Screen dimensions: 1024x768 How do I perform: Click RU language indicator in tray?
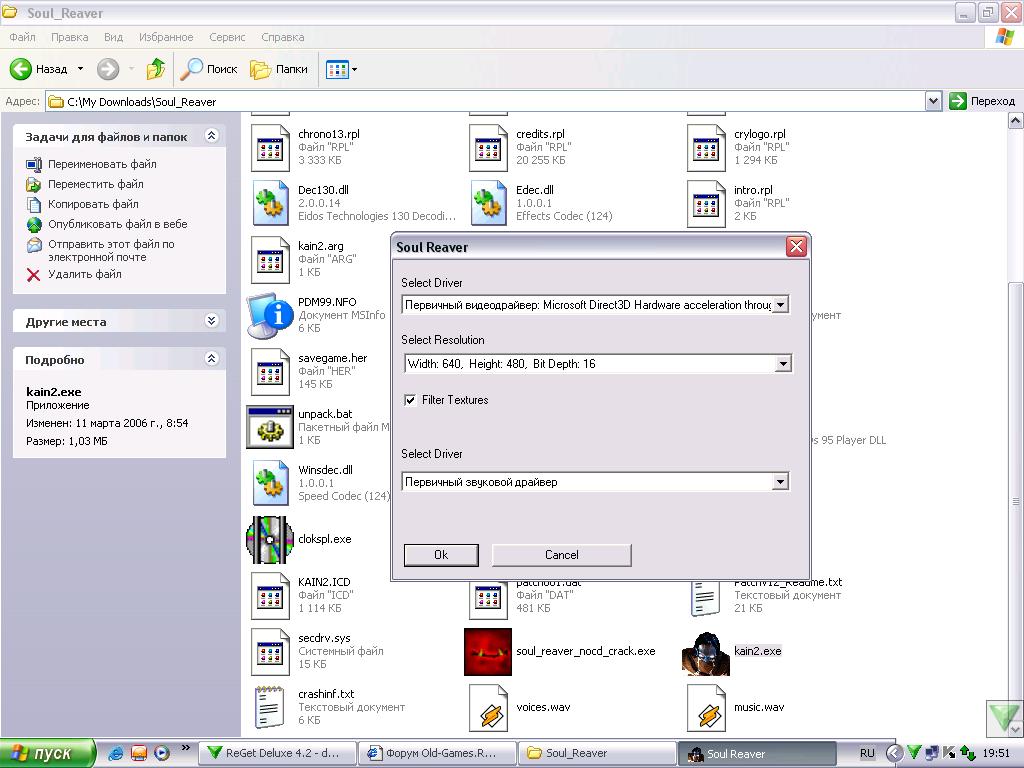click(867, 753)
